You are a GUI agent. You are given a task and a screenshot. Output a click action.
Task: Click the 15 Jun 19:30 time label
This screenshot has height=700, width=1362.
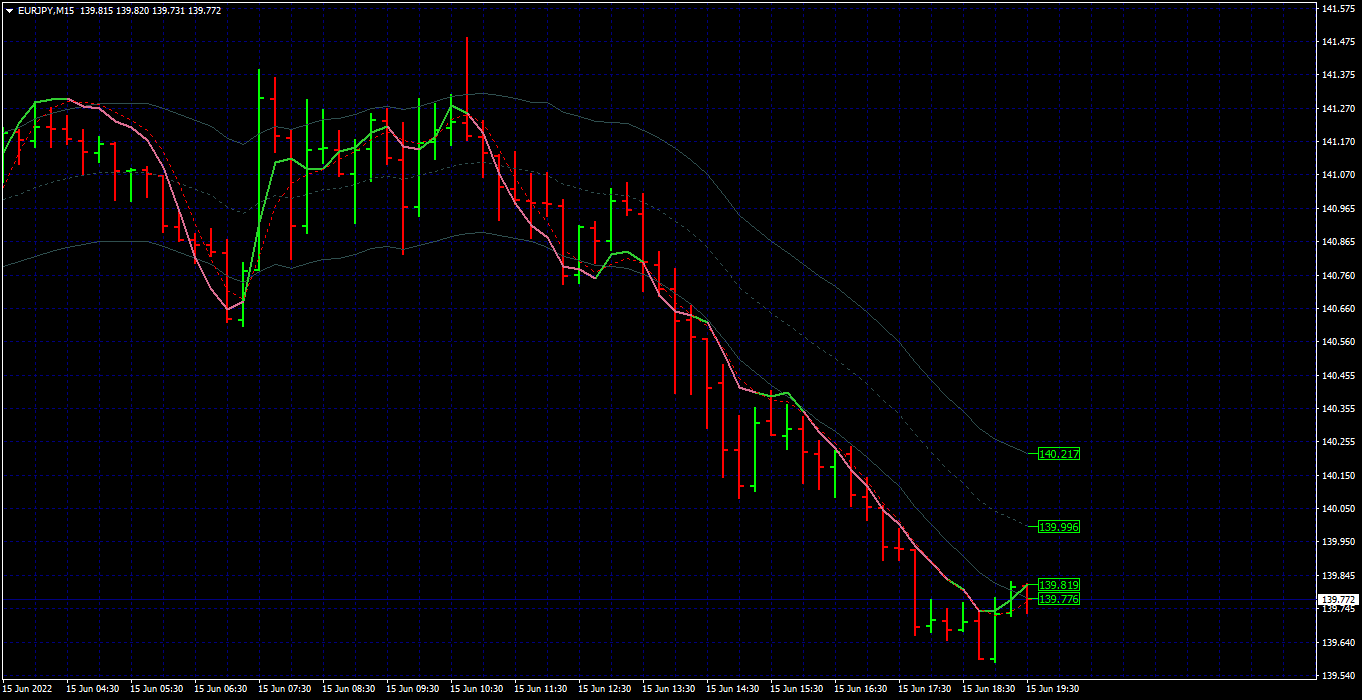click(1052, 689)
